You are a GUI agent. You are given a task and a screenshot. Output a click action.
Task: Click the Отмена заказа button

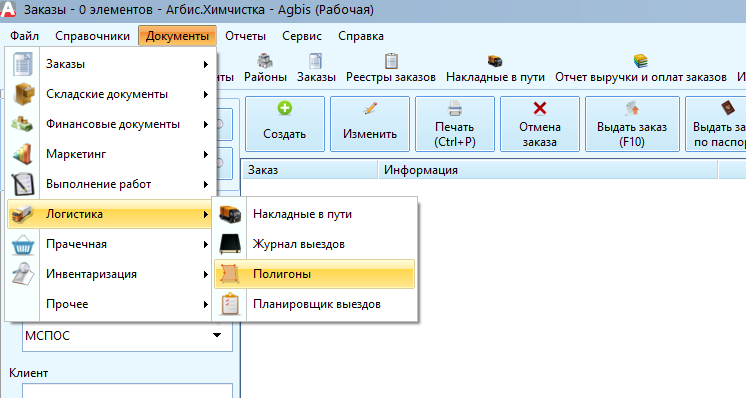pos(540,124)
